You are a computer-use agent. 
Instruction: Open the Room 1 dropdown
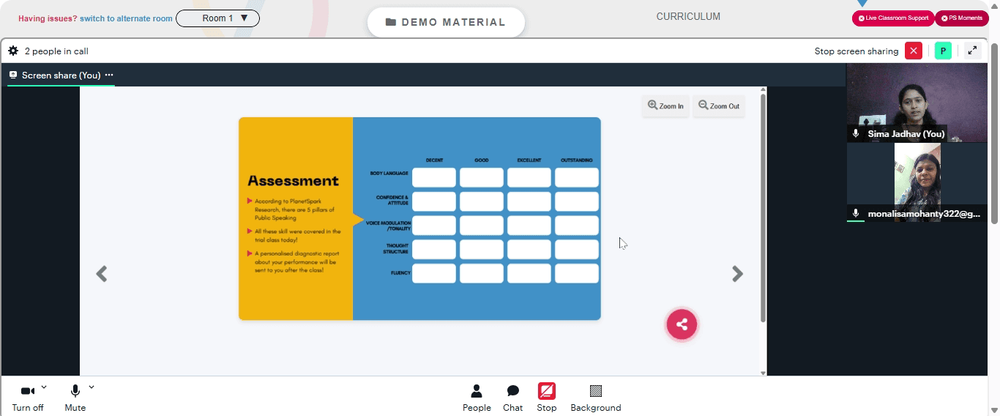point(217,19)
